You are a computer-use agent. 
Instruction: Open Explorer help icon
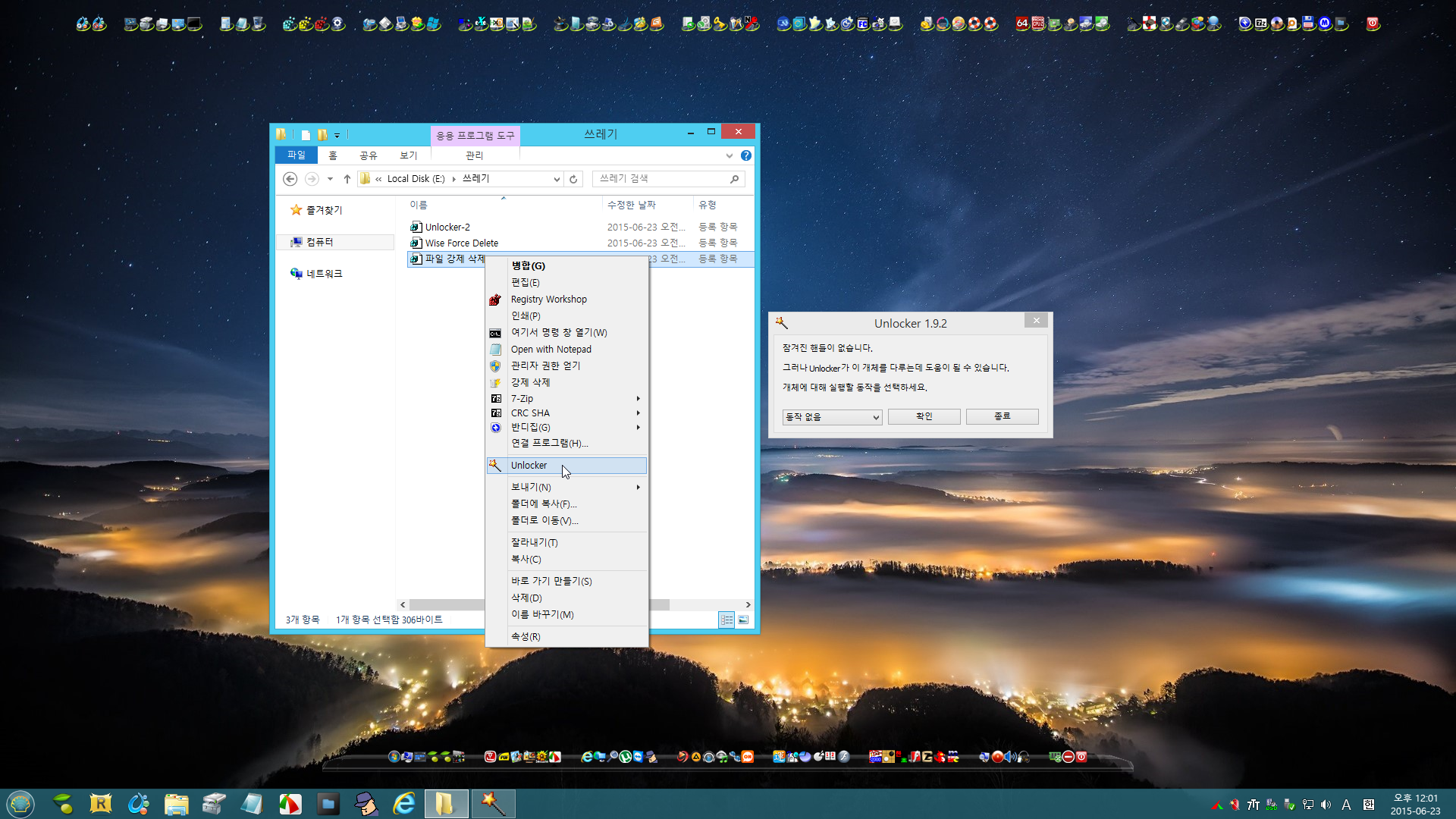point(746,155)
